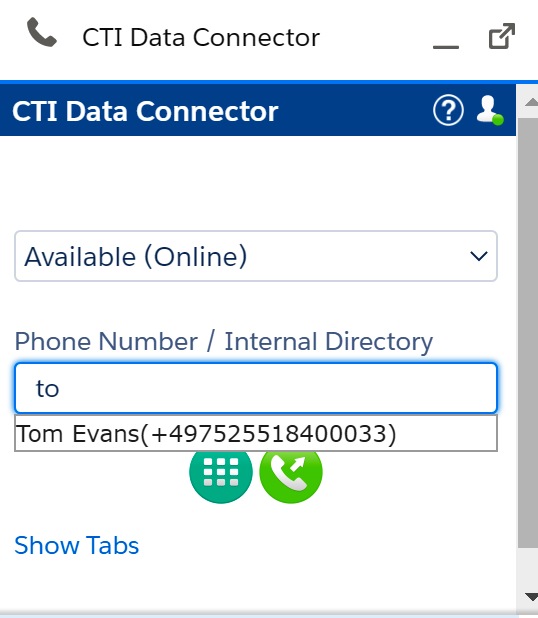Pop out the CTI panel window
This screenshot has width=538, height=618.
click(502, 36)
